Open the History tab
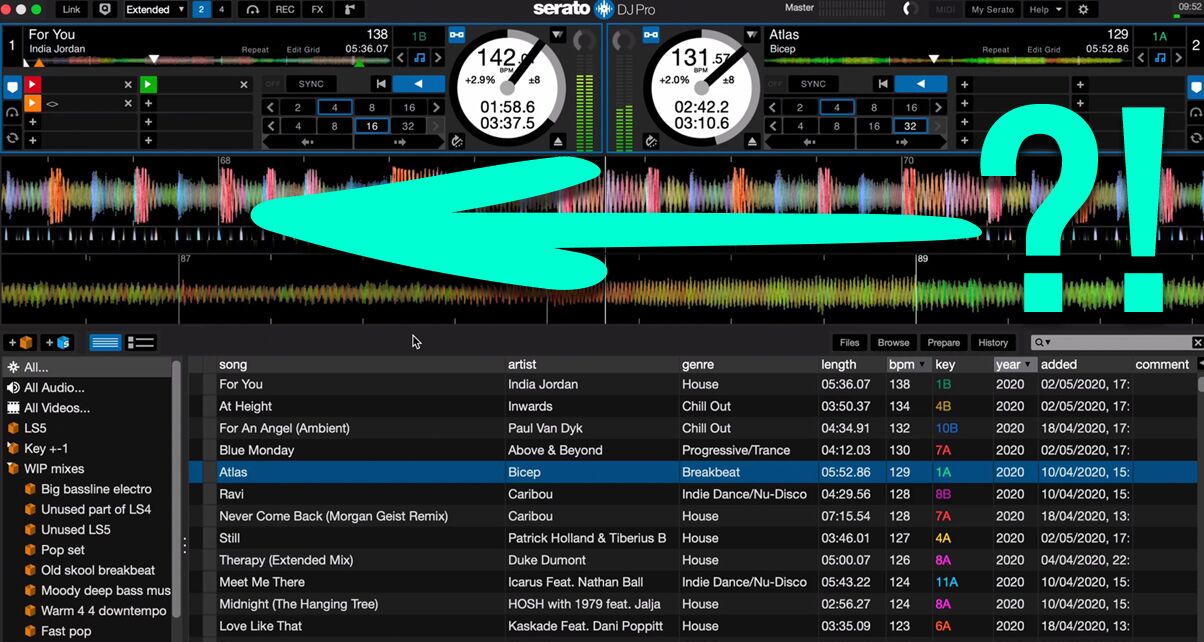 [x=992, y=342]
